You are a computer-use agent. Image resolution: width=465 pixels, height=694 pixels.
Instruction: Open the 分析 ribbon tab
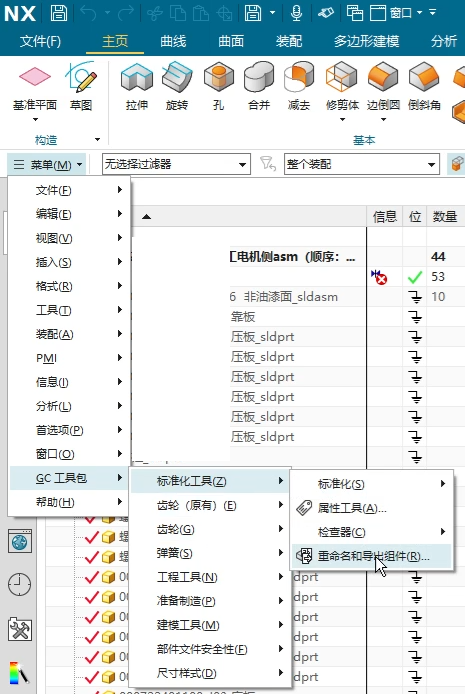point(444,41)
